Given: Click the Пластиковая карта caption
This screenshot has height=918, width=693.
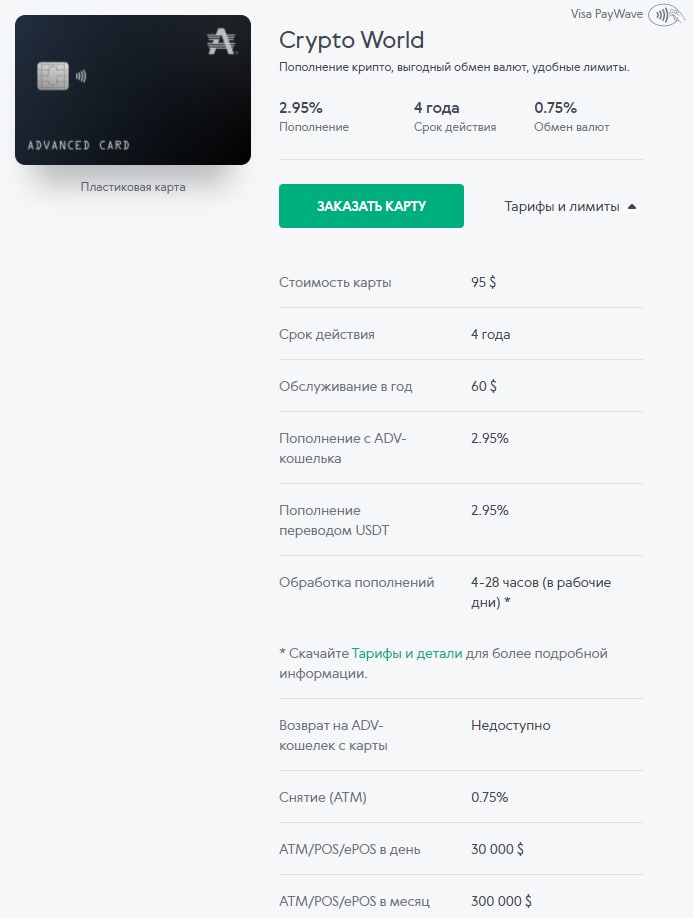Looking at the screenshot, I should click(133, 187).
